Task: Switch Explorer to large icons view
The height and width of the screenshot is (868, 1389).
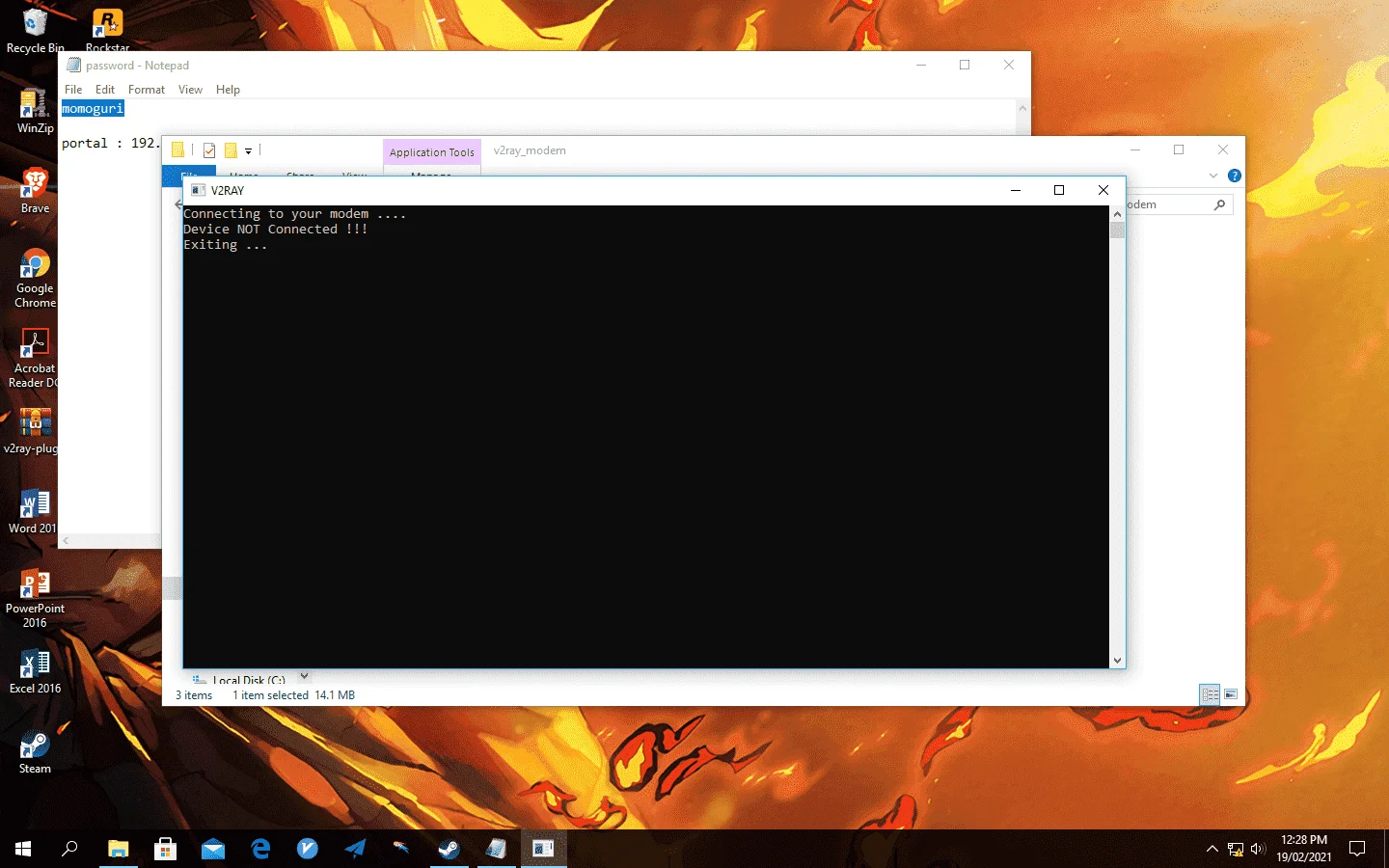Action: click(x=1231, y=694)
